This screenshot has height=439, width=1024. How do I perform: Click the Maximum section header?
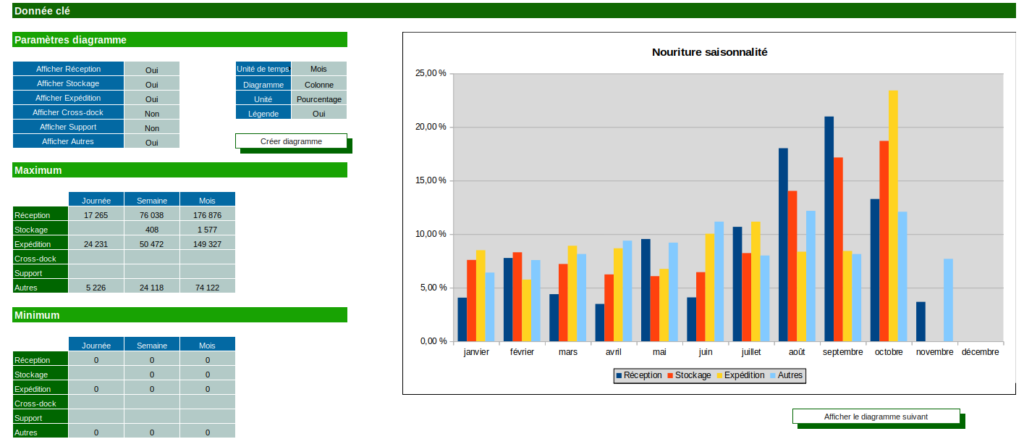click(179, 170)
